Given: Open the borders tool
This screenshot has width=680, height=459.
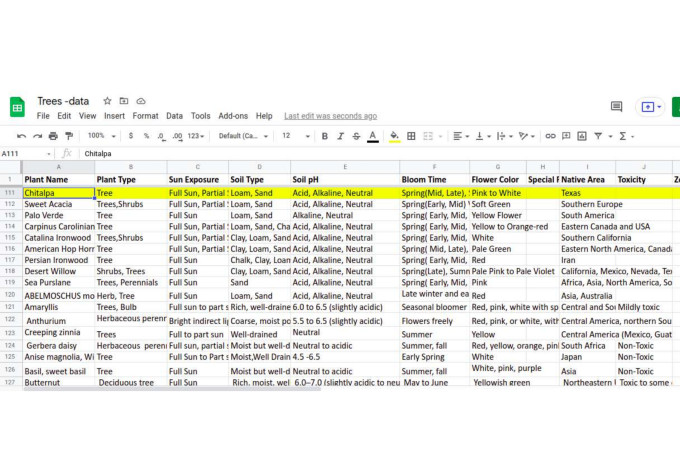Looking at the screenshot, I should coord(412,136).
